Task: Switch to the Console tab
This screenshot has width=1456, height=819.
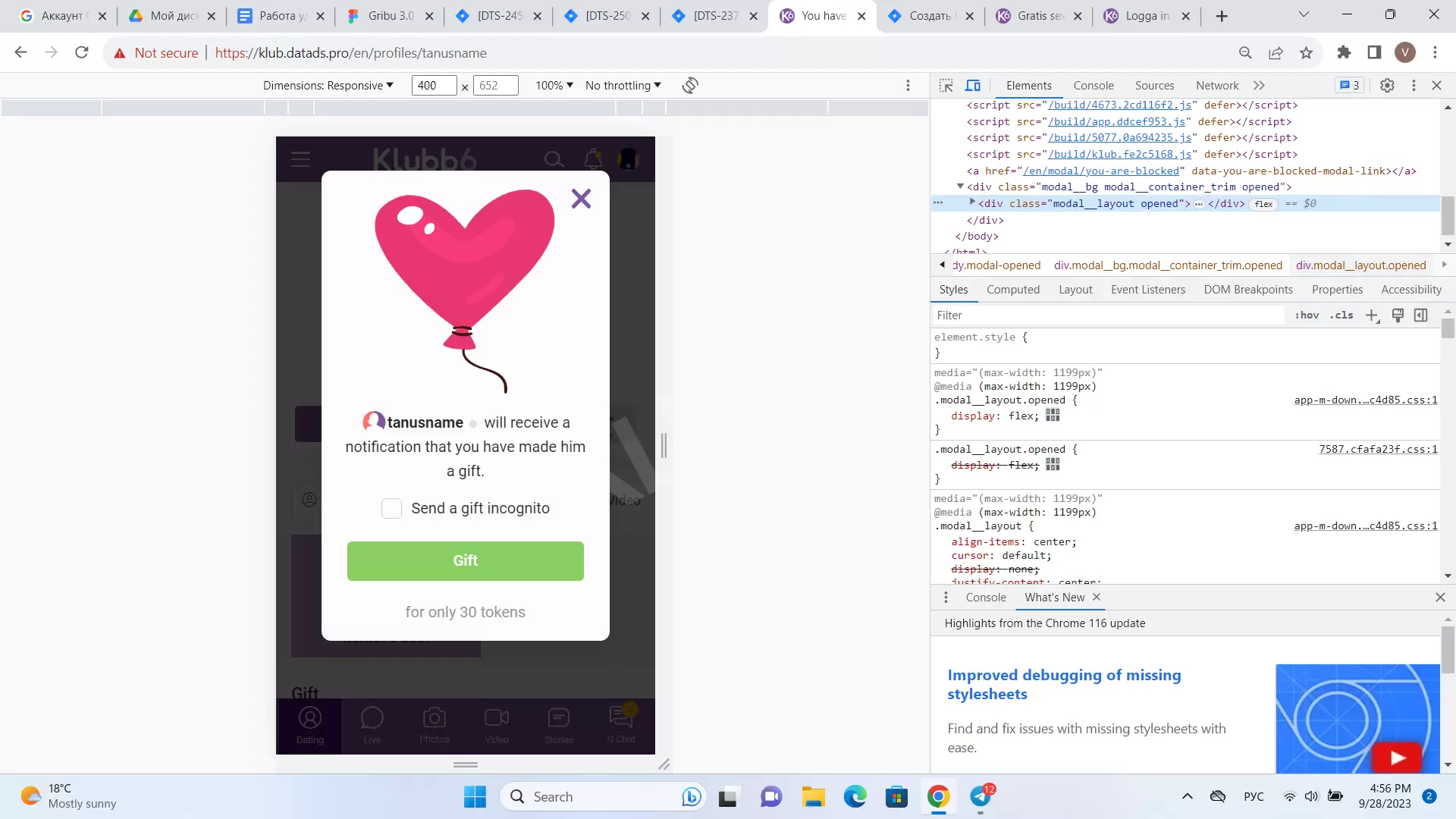Action: [x=1093, y=86]
